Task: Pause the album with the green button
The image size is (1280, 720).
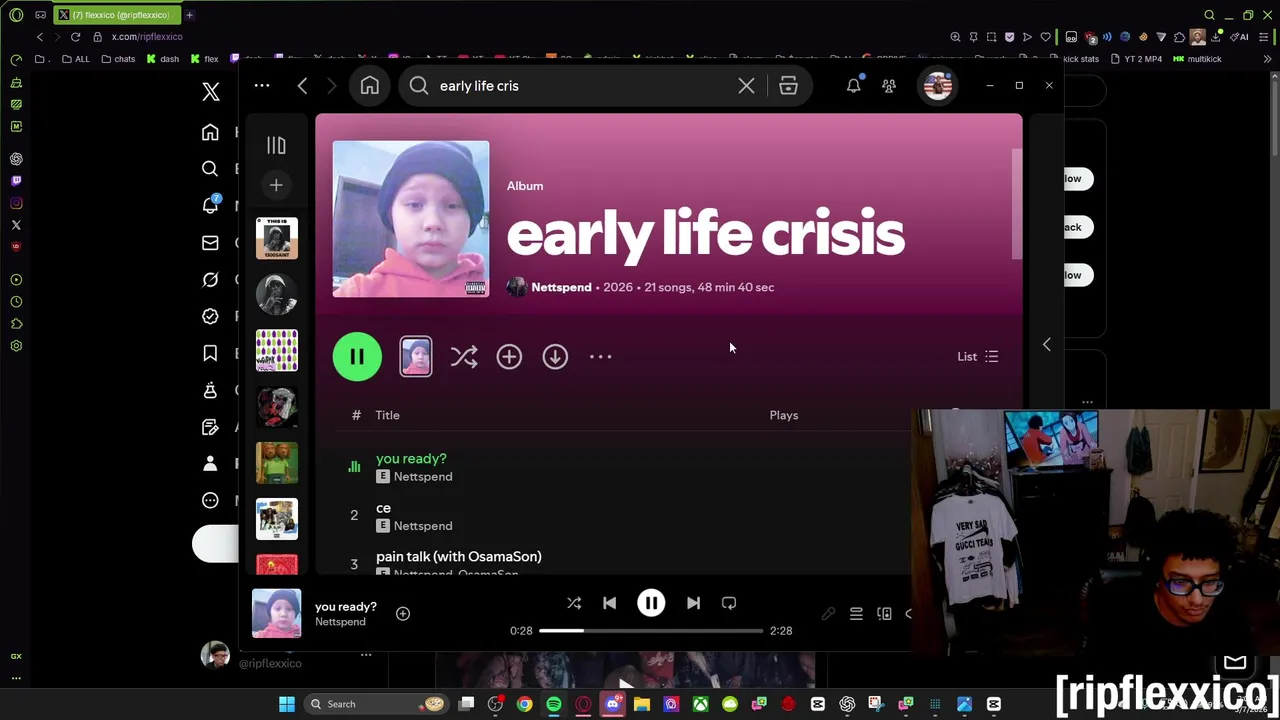Action: 357,357
